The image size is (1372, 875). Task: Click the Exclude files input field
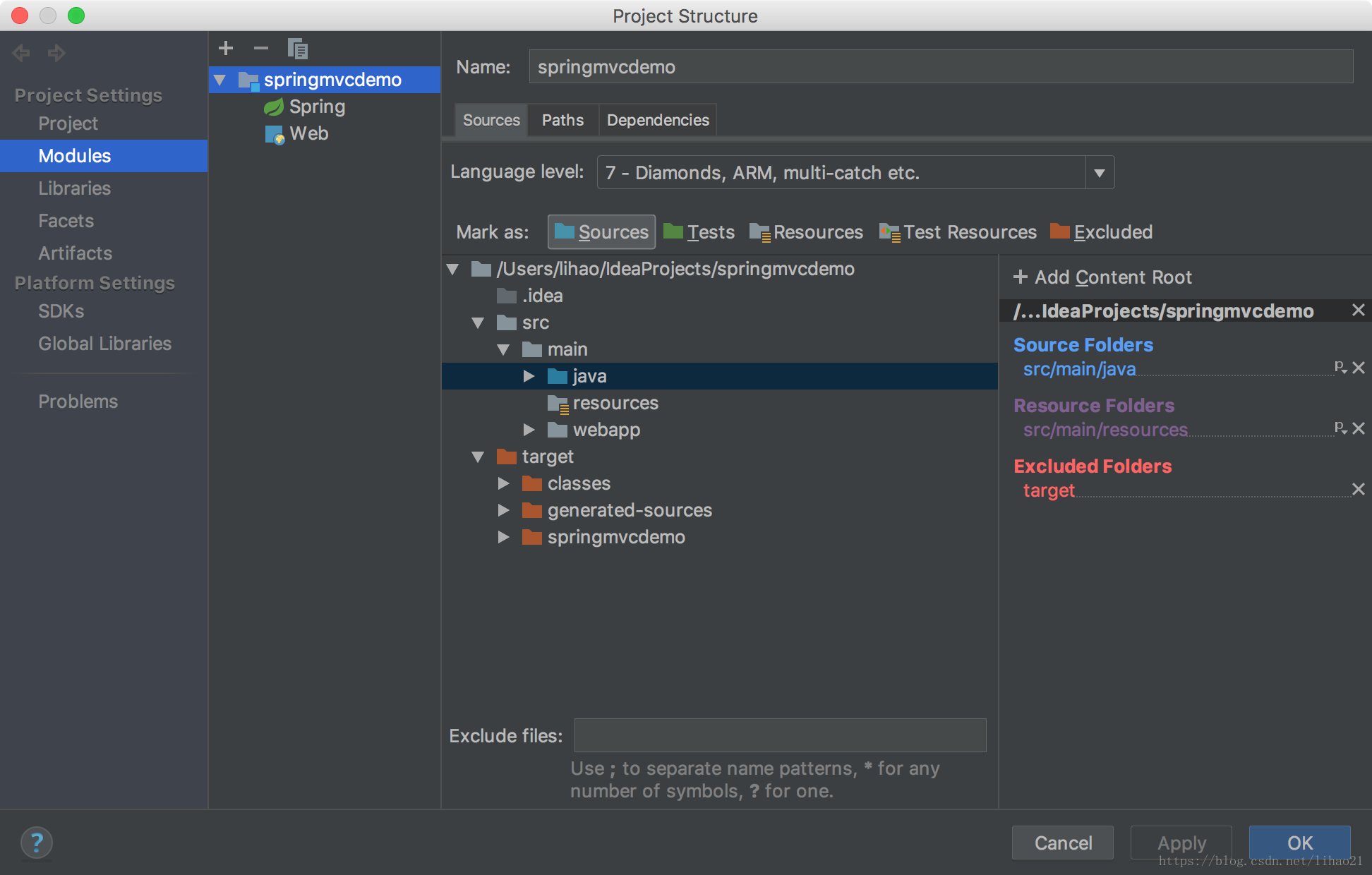(780, 735)
